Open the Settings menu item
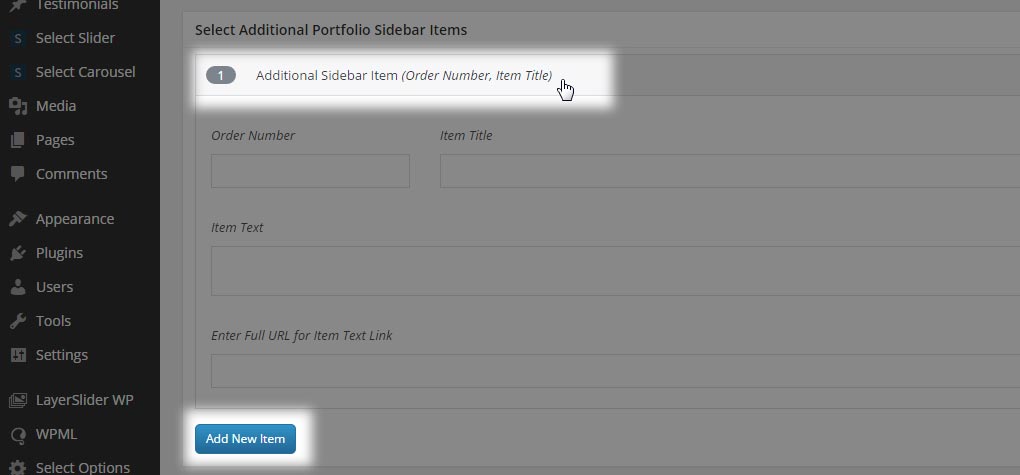 (61, 355)
